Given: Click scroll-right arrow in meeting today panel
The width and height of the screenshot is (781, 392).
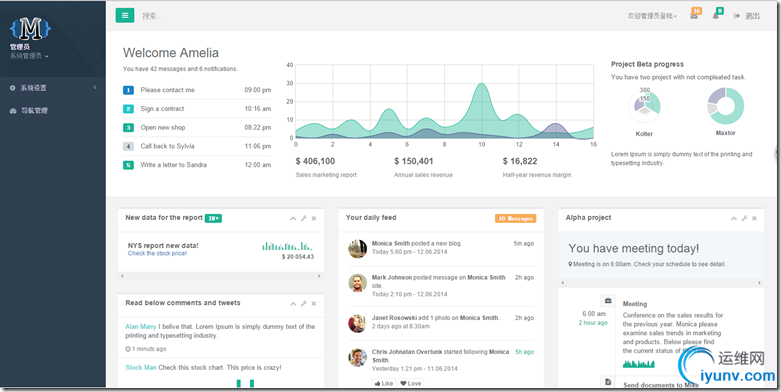Looking at the screenshot, I should [x=760, y=283].
